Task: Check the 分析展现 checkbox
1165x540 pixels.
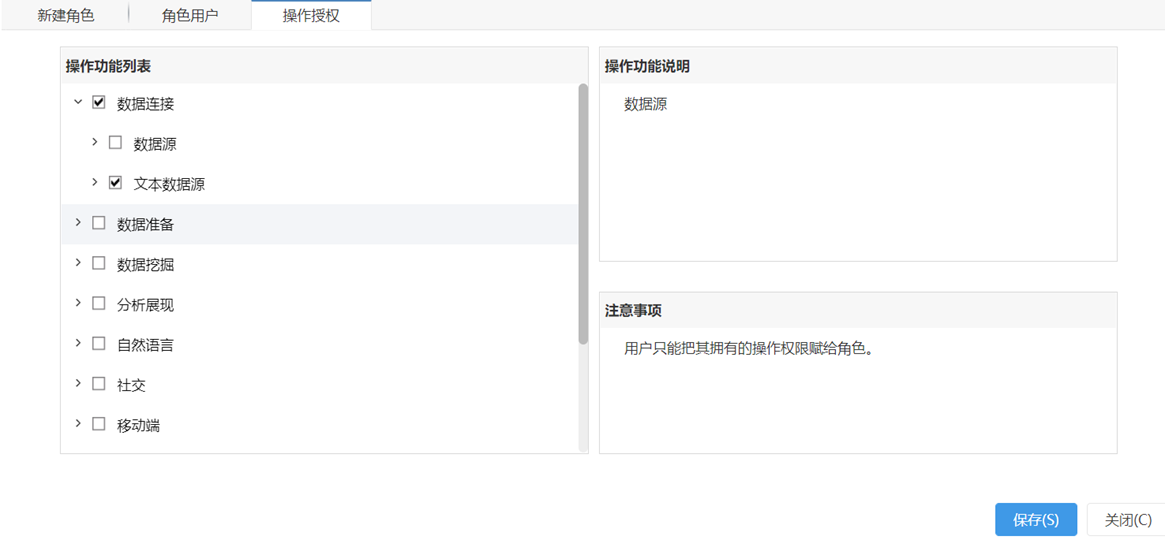Action: [x=98, y=303]
